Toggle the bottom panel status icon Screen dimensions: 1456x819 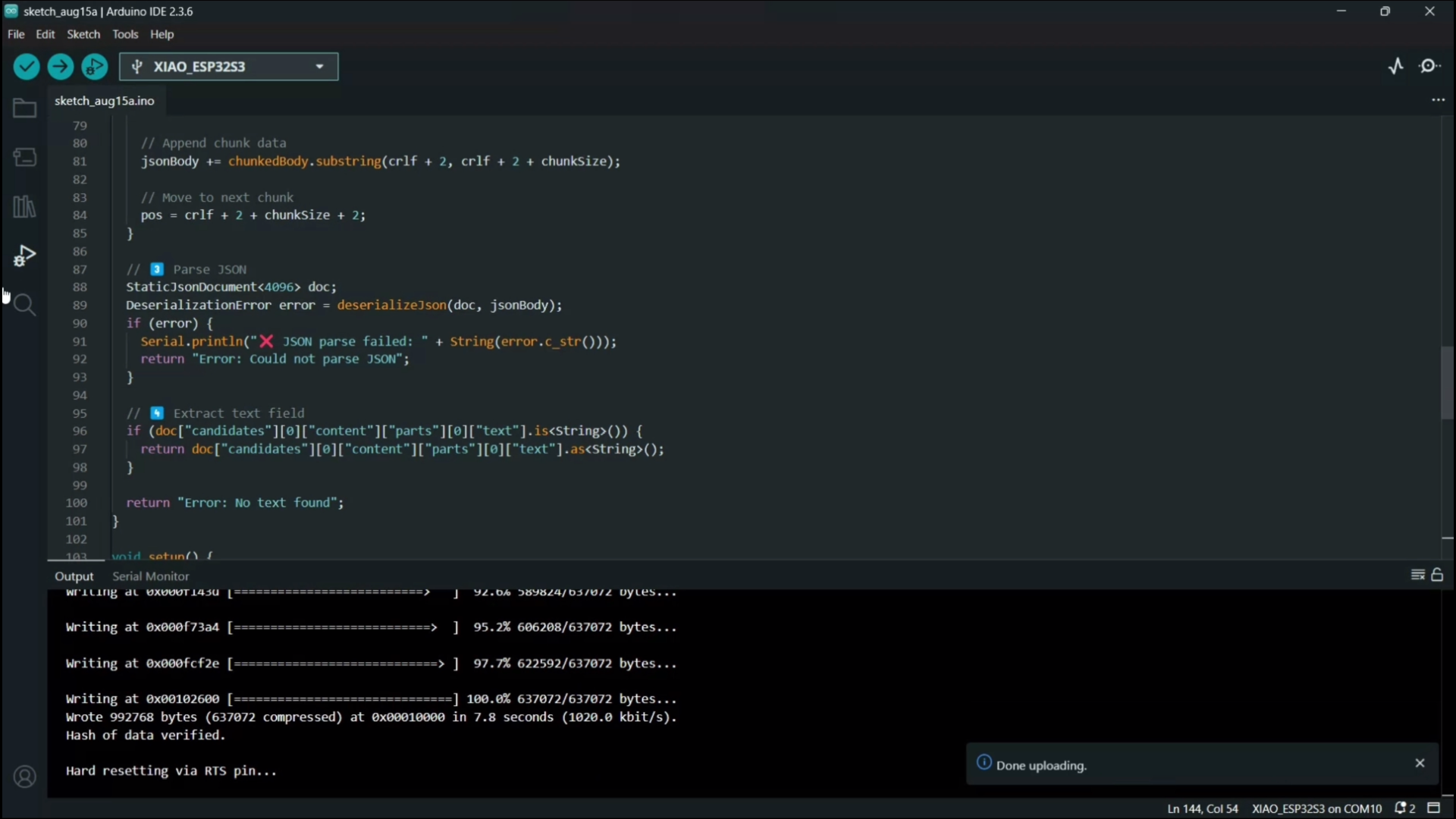click(x=1434, y=808)
